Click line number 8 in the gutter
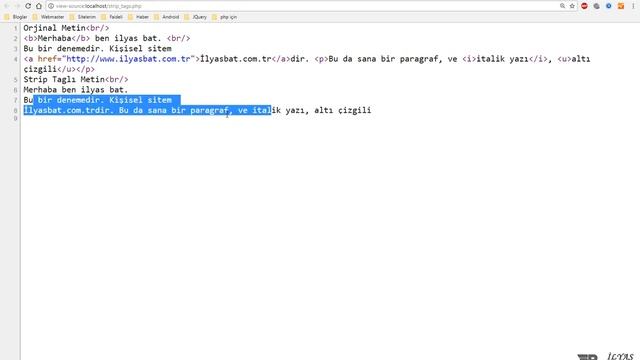The width and height of the screenshot is (640, 360). pyautogui.click(x=16, y=111)
